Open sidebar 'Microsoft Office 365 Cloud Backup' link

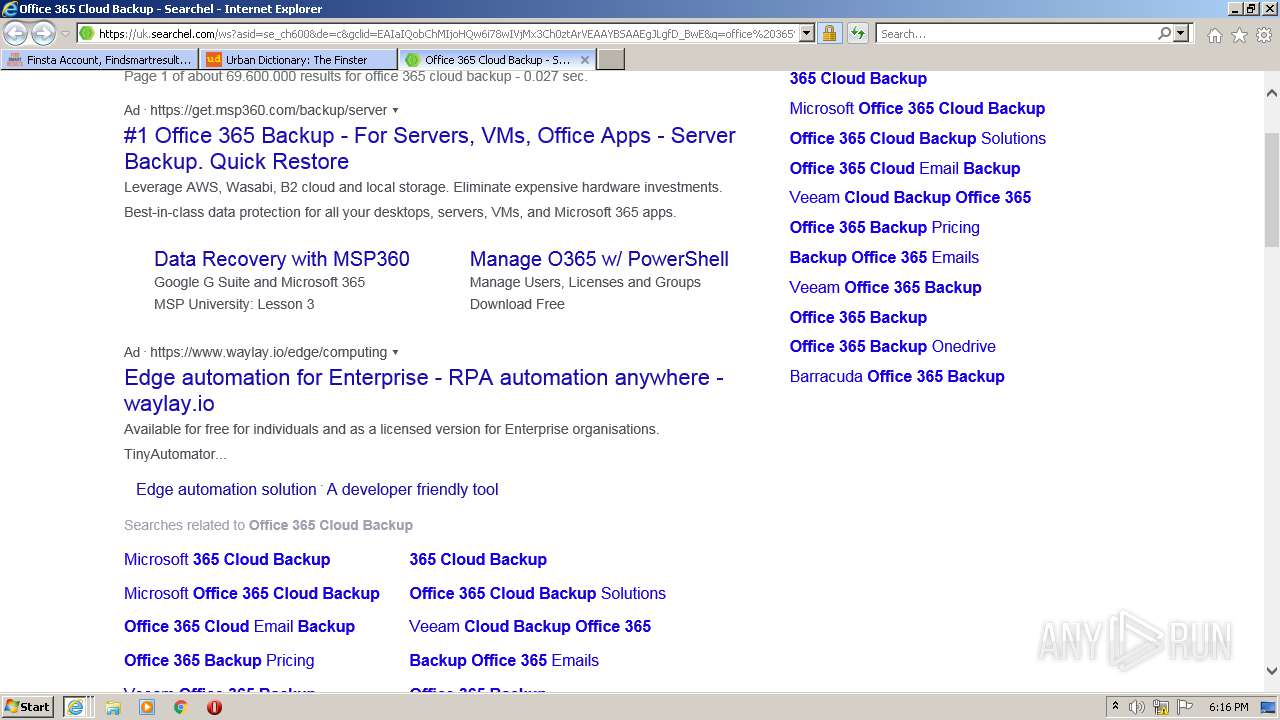coord(917,108)
